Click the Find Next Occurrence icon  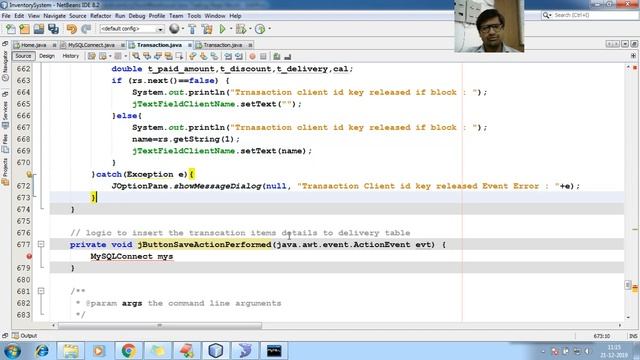pos(158,56)
